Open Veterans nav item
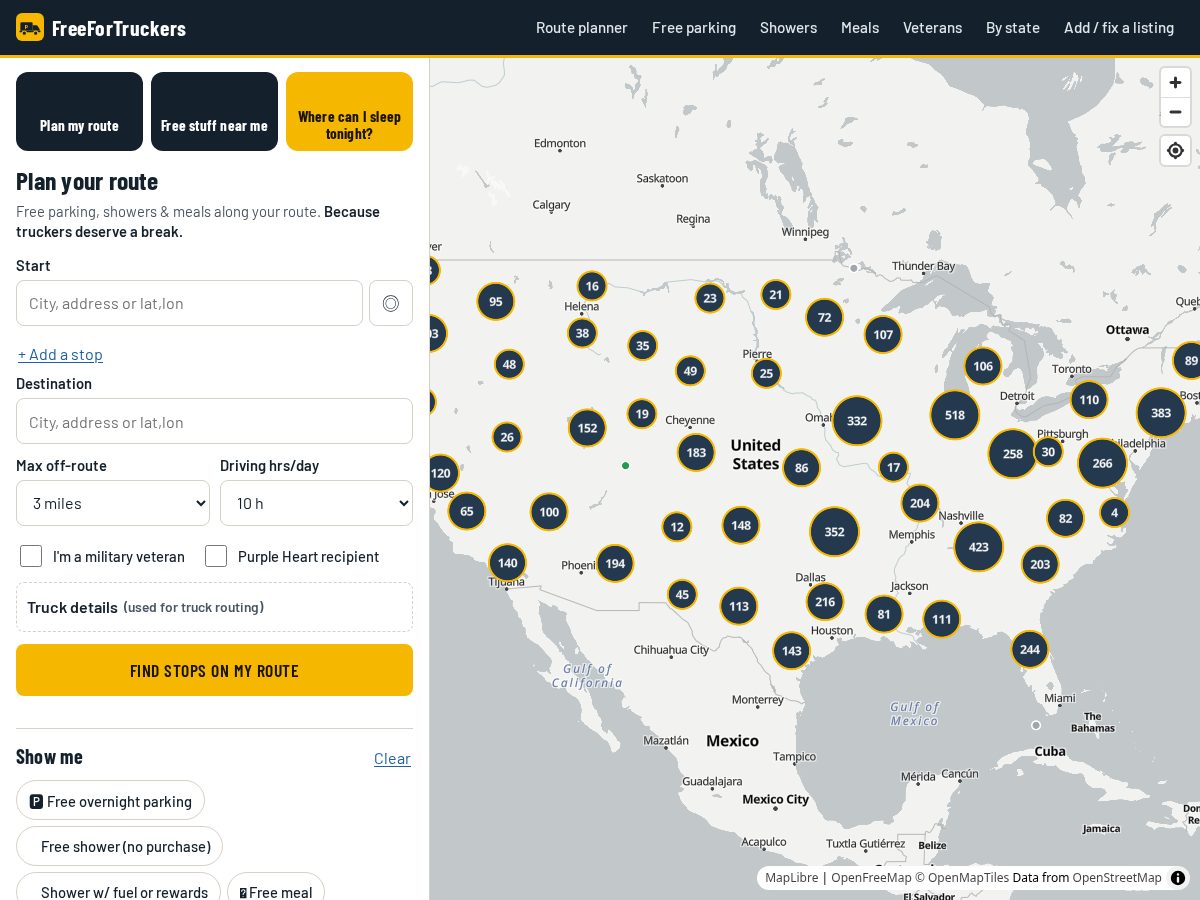This screenshot has height=900, width=1200. [x=932, y=28]
